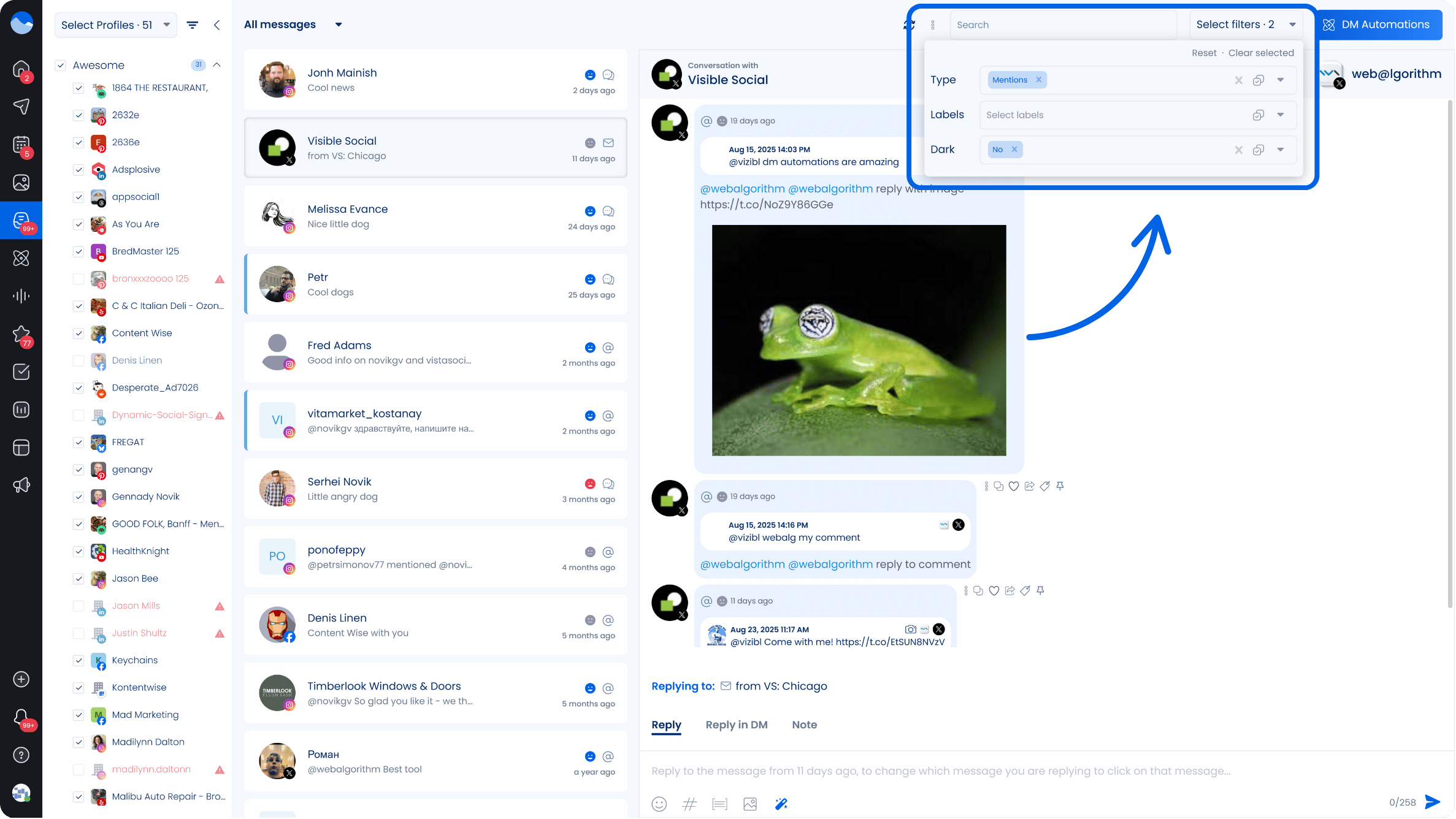Open the inbox chat icon with 99+ badge
Viewport: 1456px width, 819px height.
point(21,221)
